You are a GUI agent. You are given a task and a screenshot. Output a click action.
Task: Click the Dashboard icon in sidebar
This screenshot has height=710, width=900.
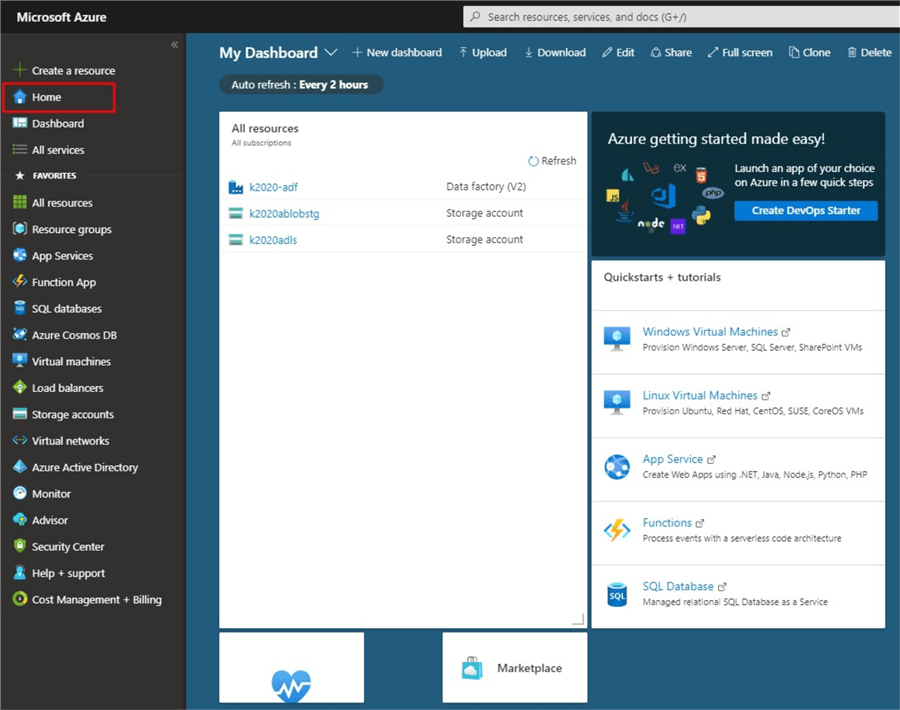tap(20, 123)
